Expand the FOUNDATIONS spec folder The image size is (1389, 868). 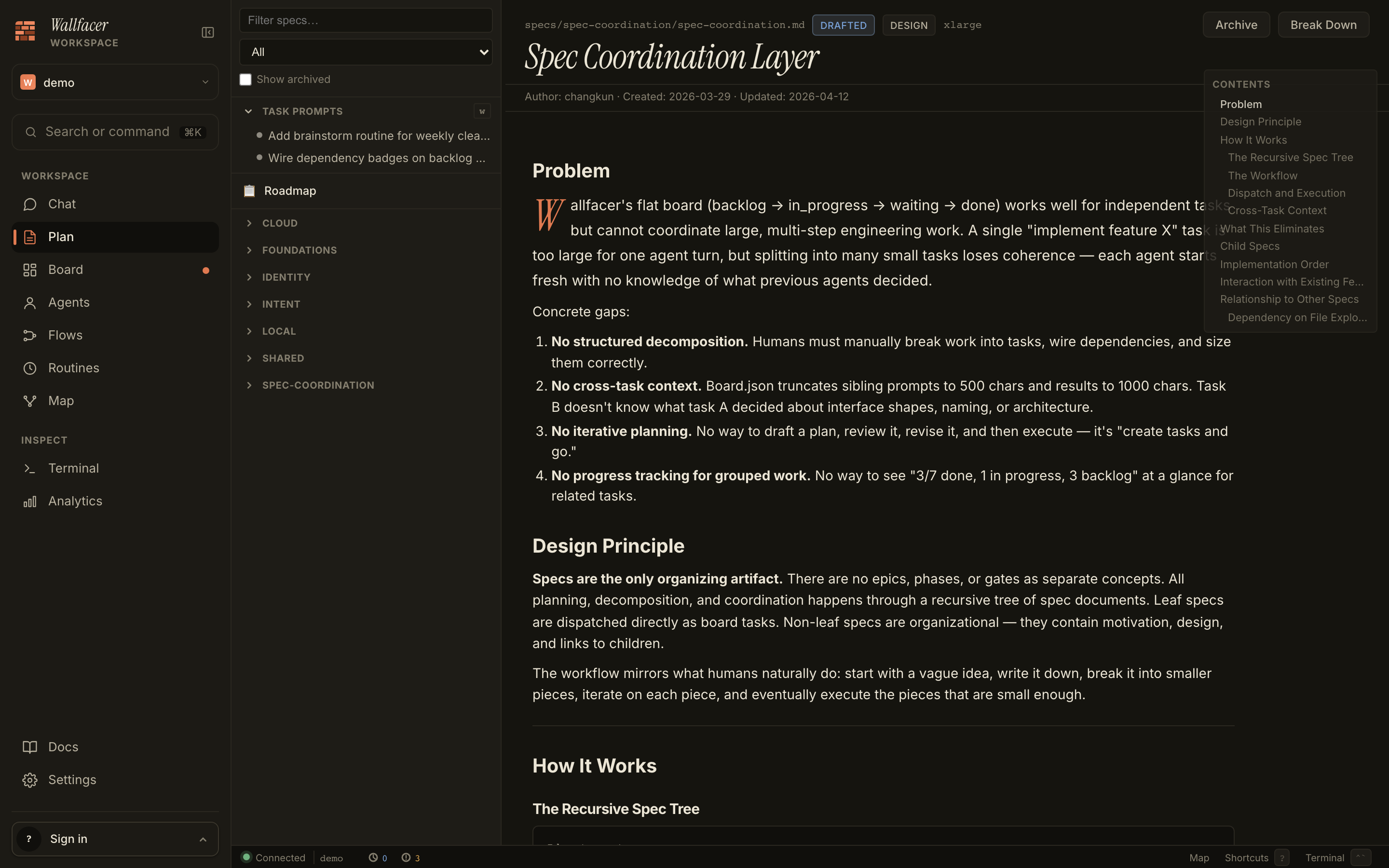coord(249,250)
